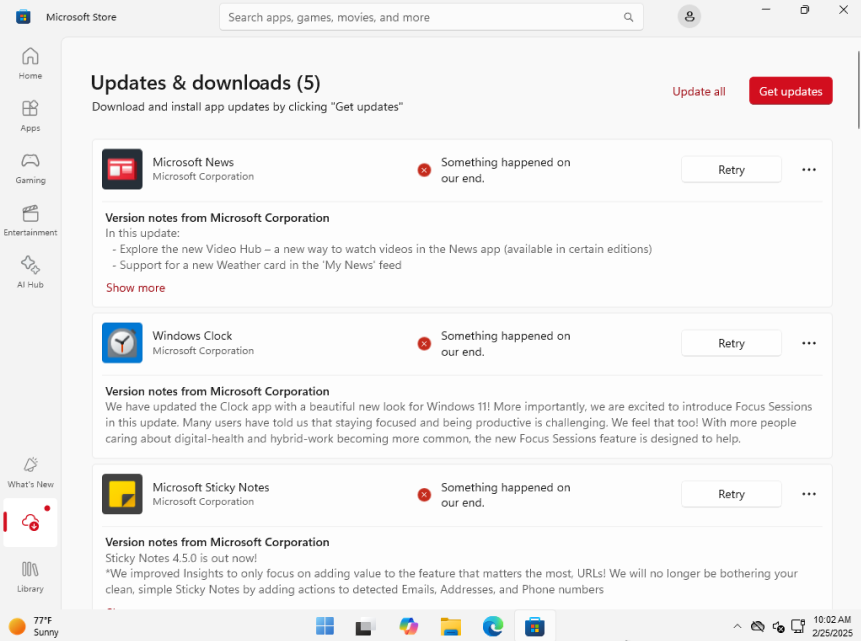Open the clock and date flyout
Image resolution: width=861 pixels, height=641 pixels.
(x=832, y=626)
